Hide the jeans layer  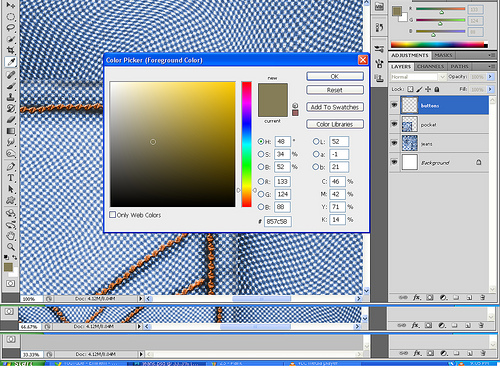[394, 143]
